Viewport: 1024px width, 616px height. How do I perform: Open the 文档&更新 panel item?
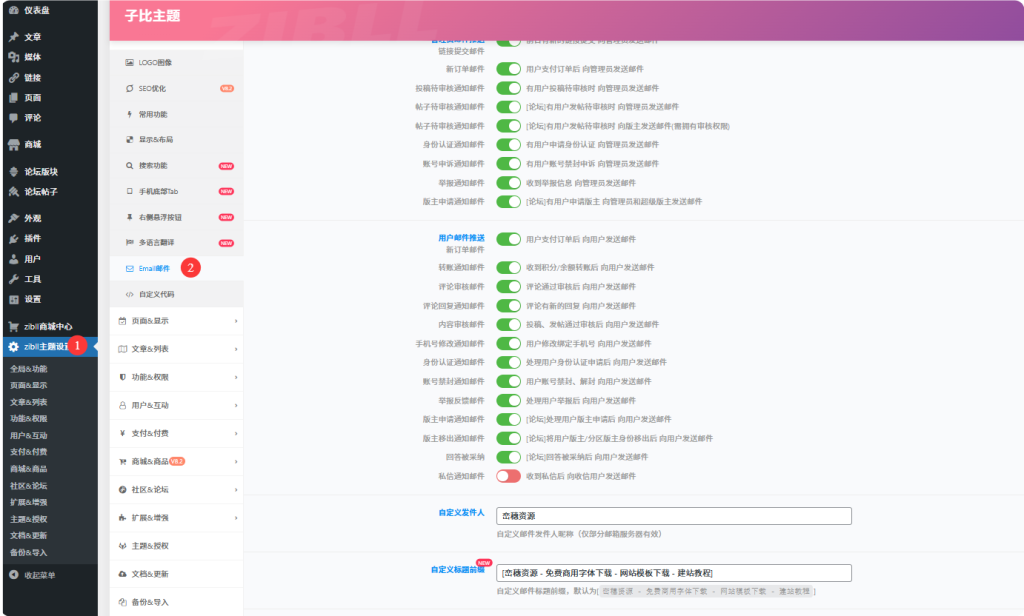176,574
